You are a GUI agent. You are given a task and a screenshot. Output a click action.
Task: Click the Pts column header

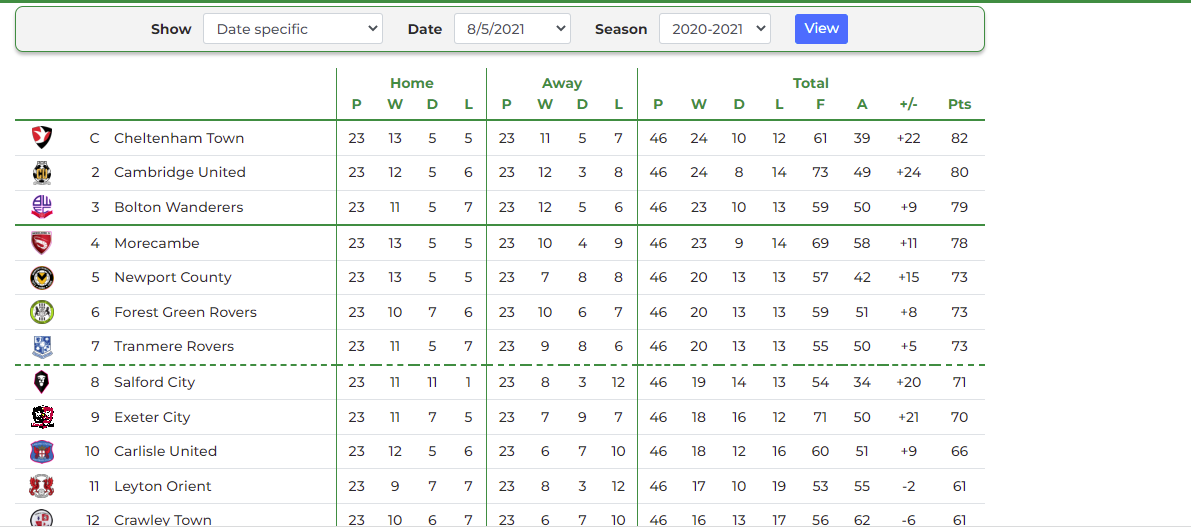tap(959, 105)
